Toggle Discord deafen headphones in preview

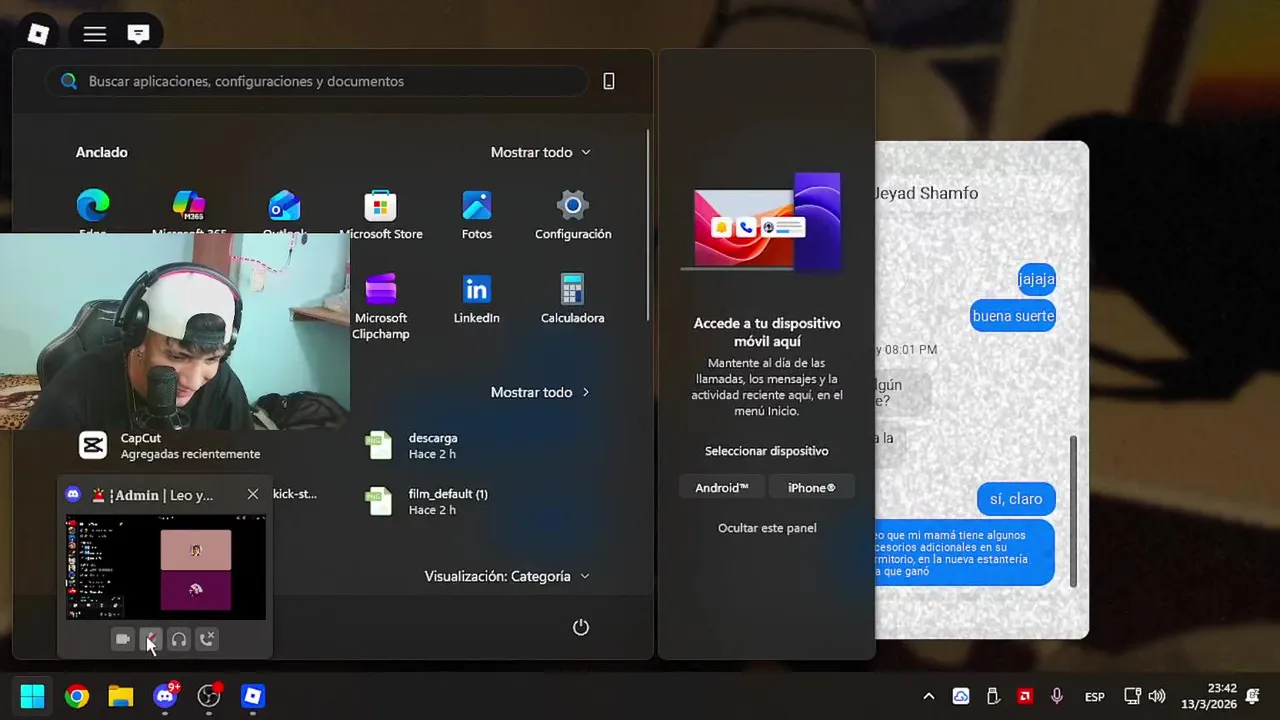pos(179,639)
